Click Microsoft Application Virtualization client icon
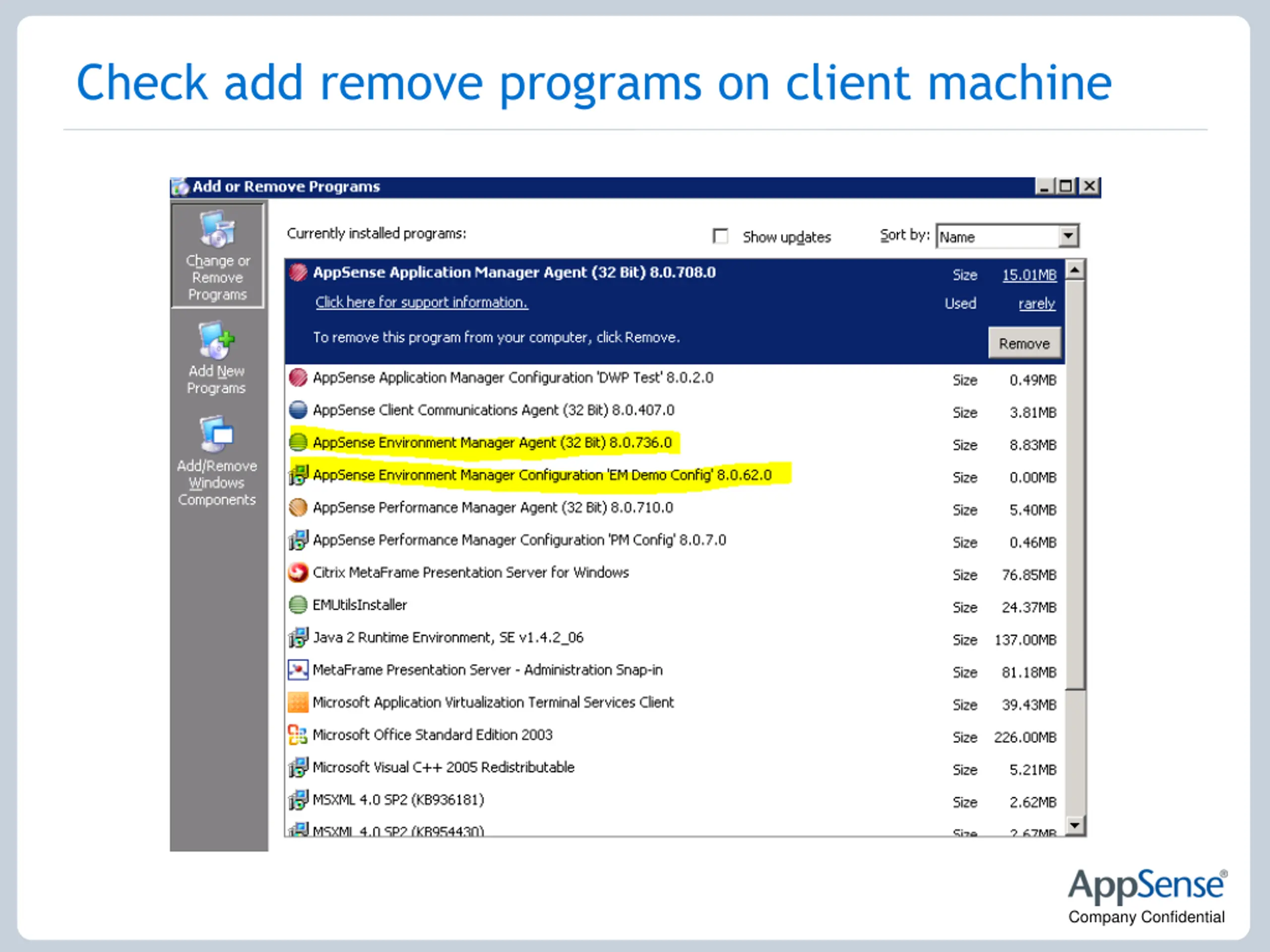The image size is (1270, 952). pyautogui.click(x=298, y=703)
